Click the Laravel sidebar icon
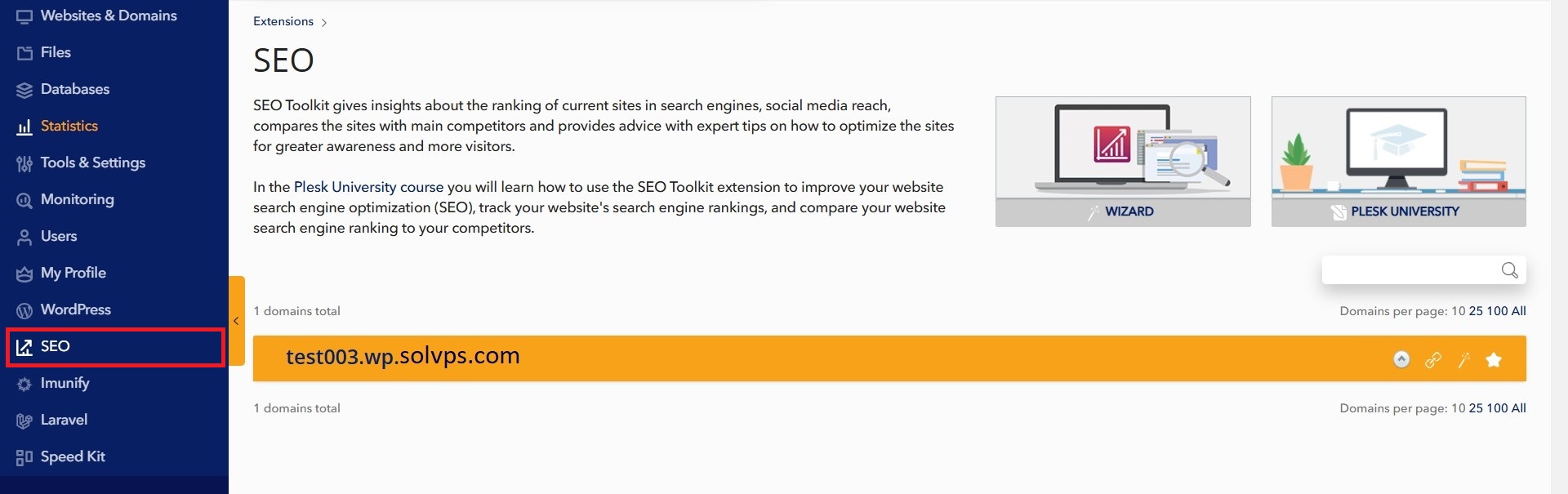Image resolution: width=1568 pixels, height=494 pixels. click(24, 421)
